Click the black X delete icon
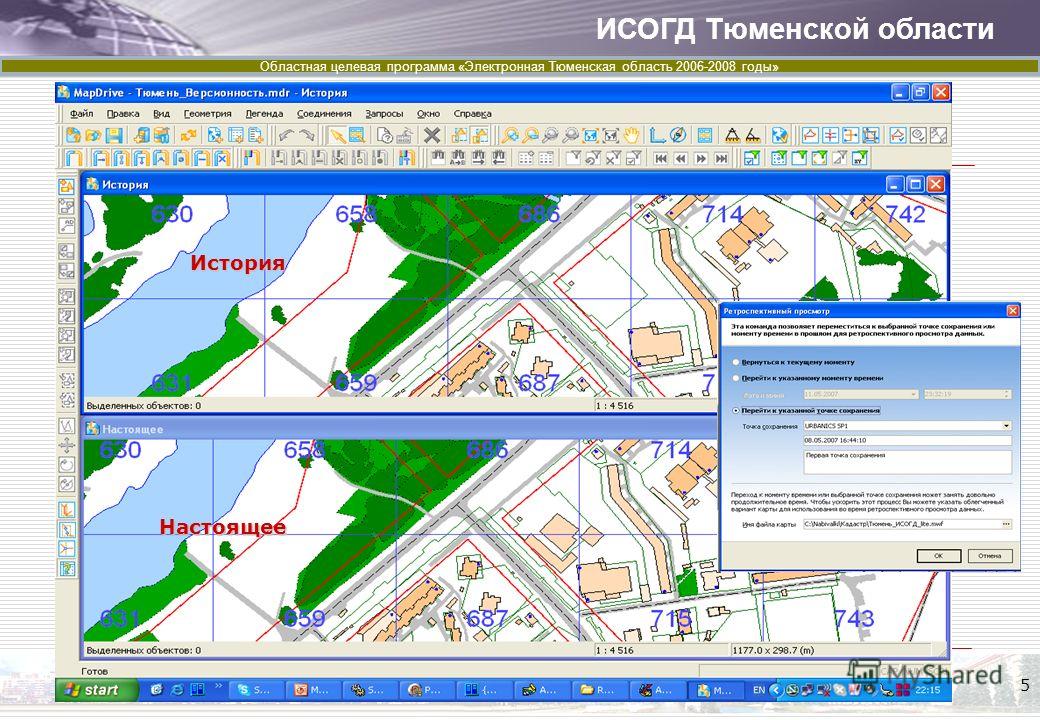This screenshot has width=1040, height=720. pyautogui.click(x=432, y=135)
